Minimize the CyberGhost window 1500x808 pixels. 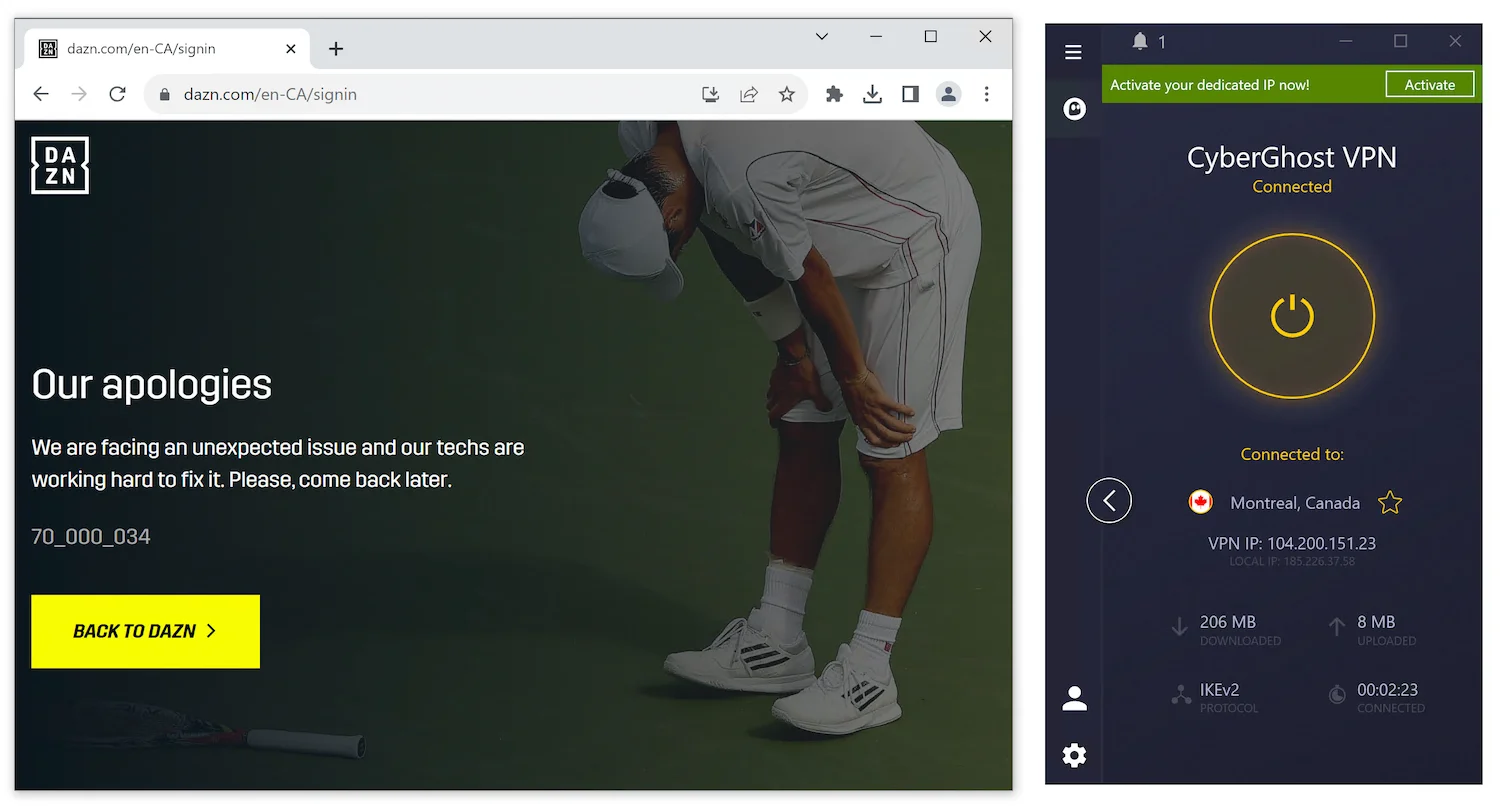point(1345,41)
